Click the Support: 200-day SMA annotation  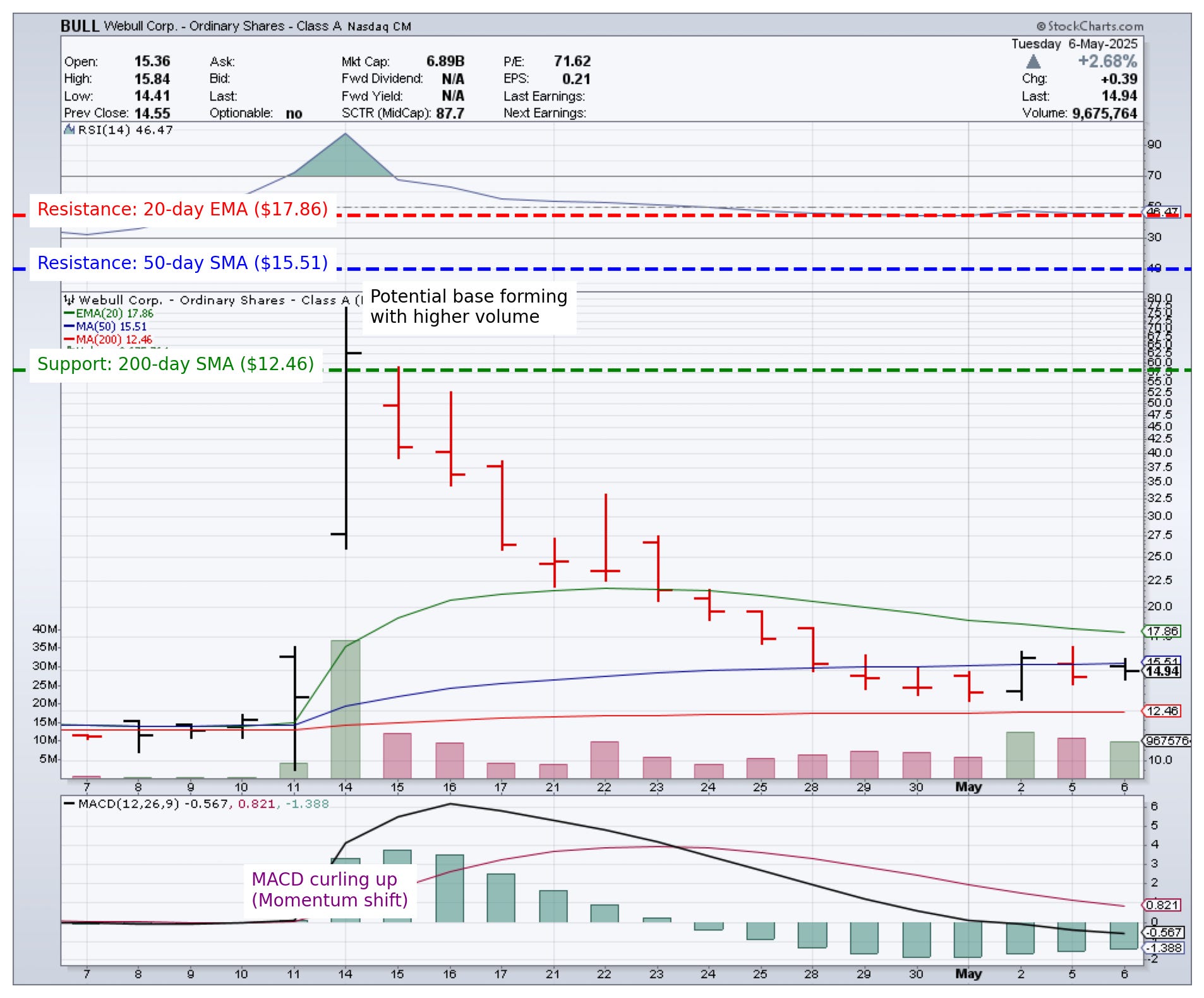click(176, 364)
